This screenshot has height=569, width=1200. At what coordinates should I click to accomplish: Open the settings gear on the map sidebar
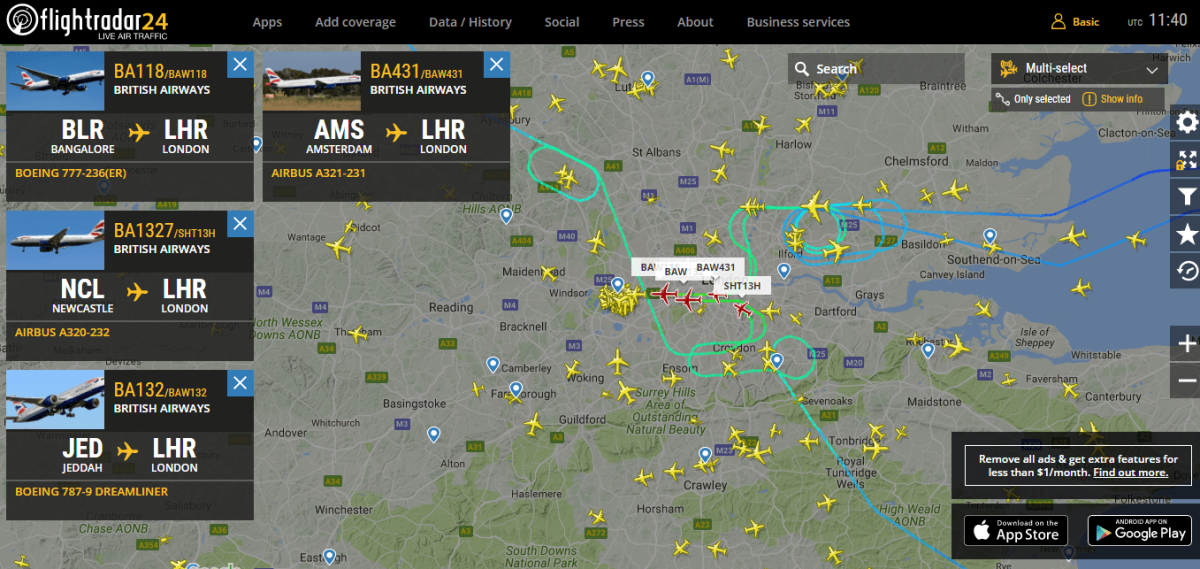pyautogui.click(x=1187, y=123)
